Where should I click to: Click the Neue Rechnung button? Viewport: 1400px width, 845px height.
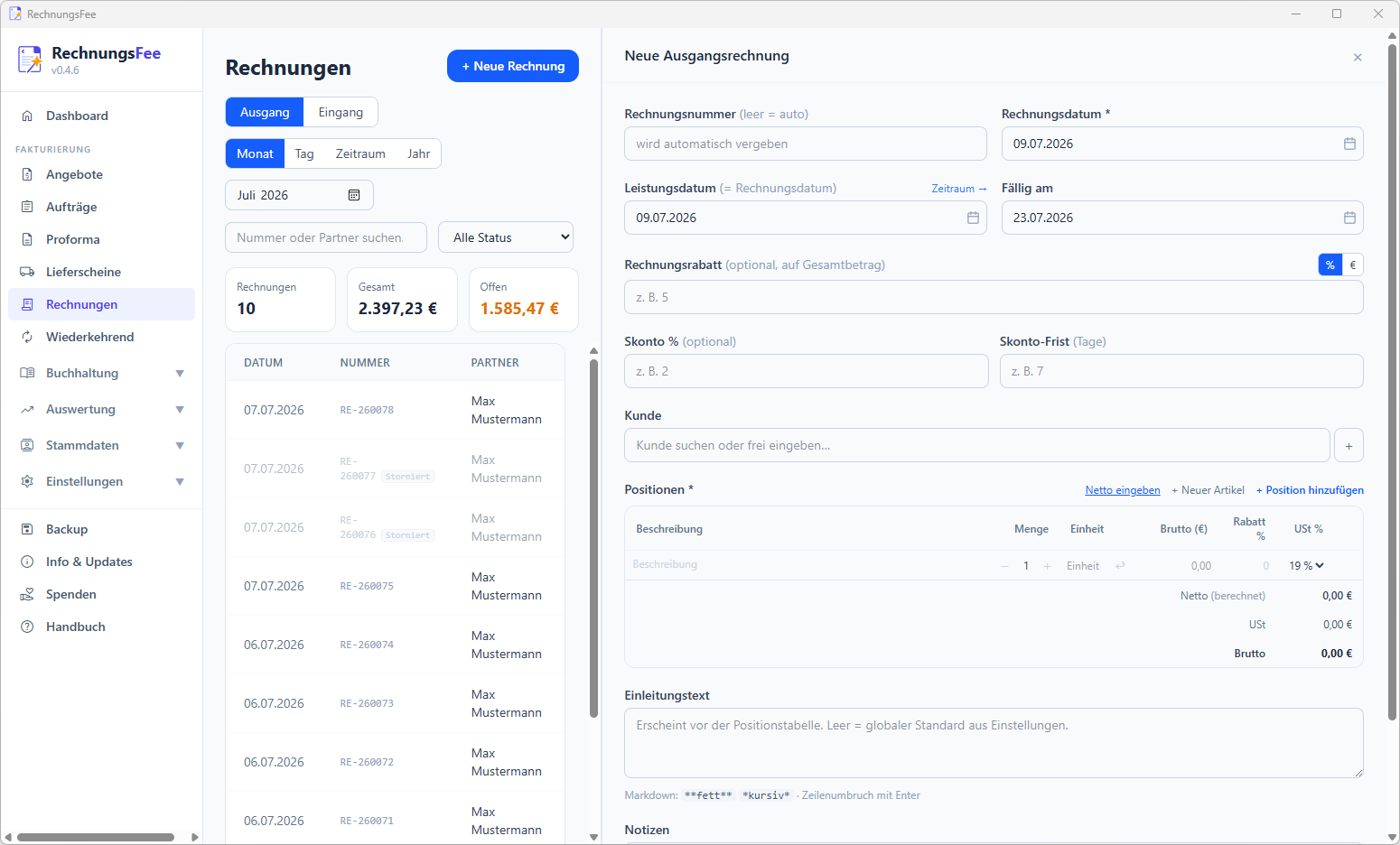513,66
